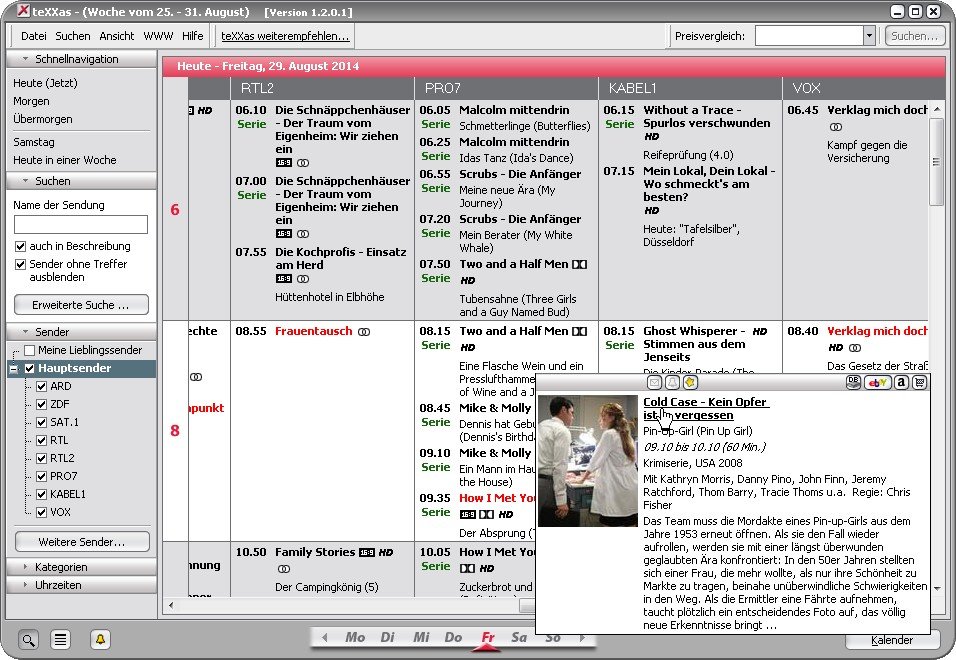Screen dimensions: 956x660
Task: Jump to 'Heute (Jetzt)' in quick navigation
Action: (46, 83)
